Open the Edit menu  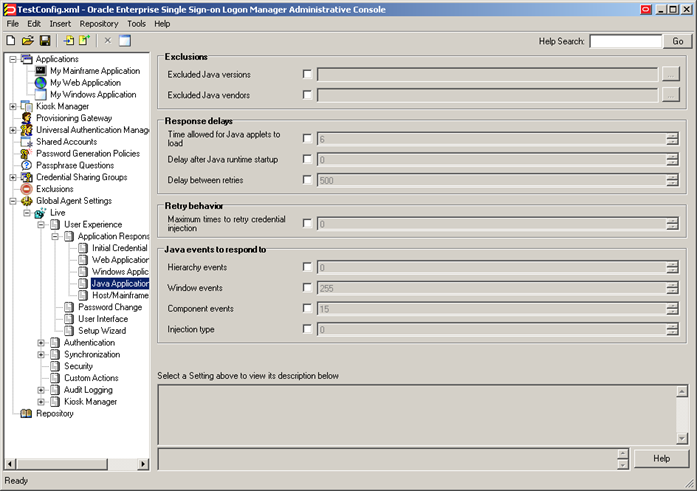[x=34, y=24]
